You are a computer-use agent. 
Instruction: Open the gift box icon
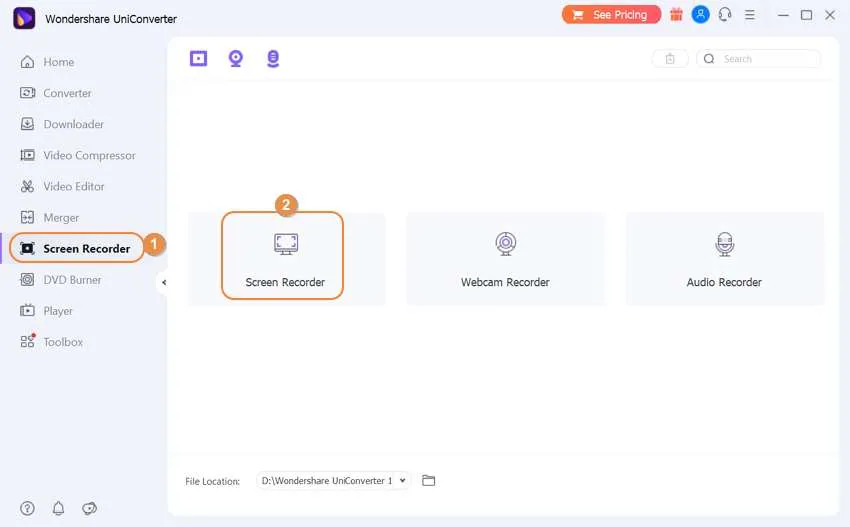(676, 15)
